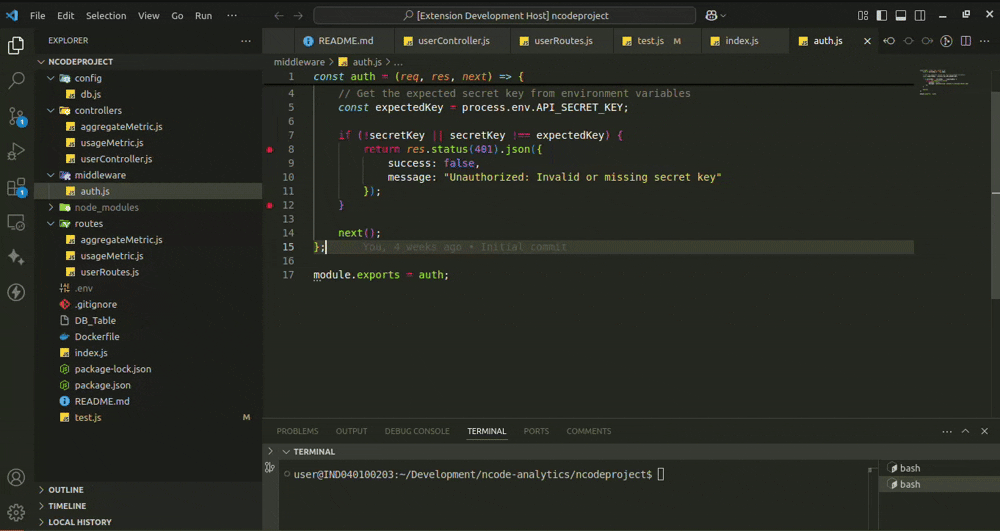
Task: Click the middleware breadcrumb segment
Action: [299, 62]
